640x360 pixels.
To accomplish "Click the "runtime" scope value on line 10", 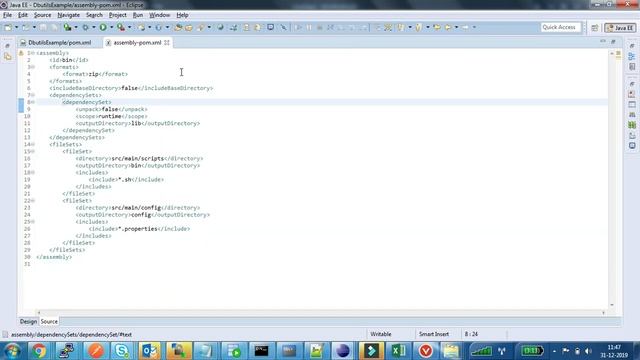I will coord(110,116).
